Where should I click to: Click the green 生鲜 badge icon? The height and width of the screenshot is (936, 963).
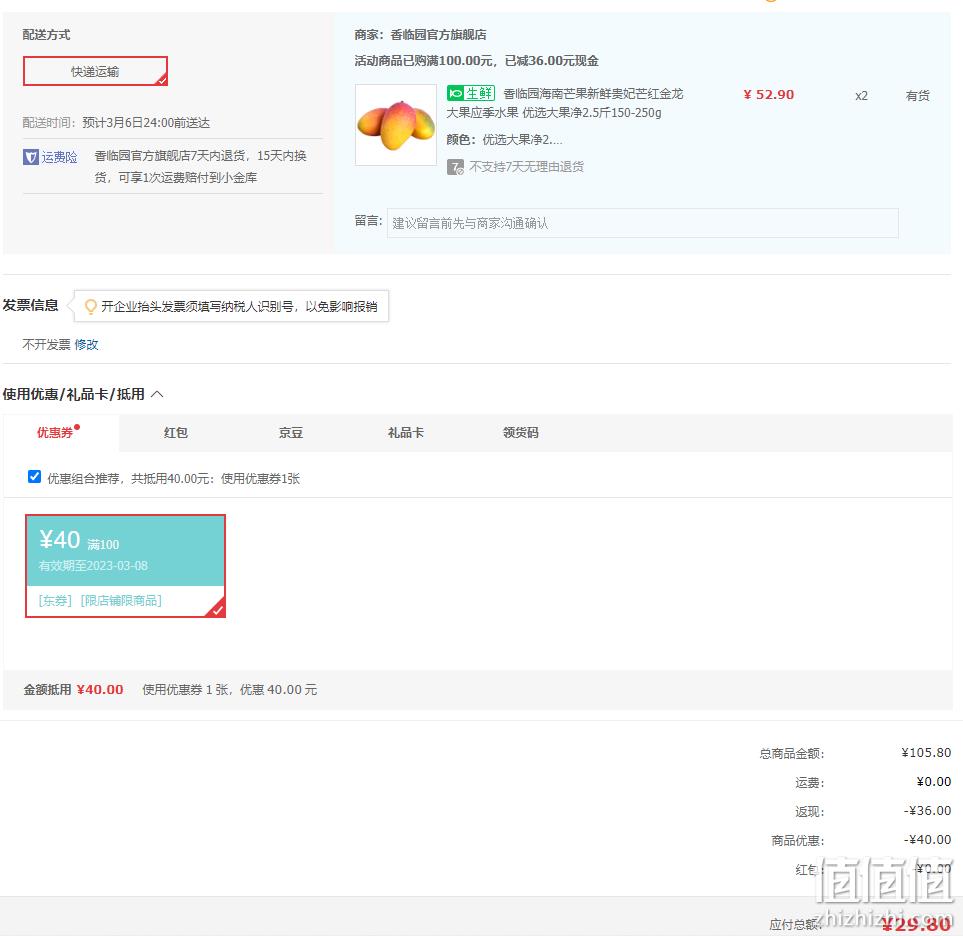tap(470, 93)
